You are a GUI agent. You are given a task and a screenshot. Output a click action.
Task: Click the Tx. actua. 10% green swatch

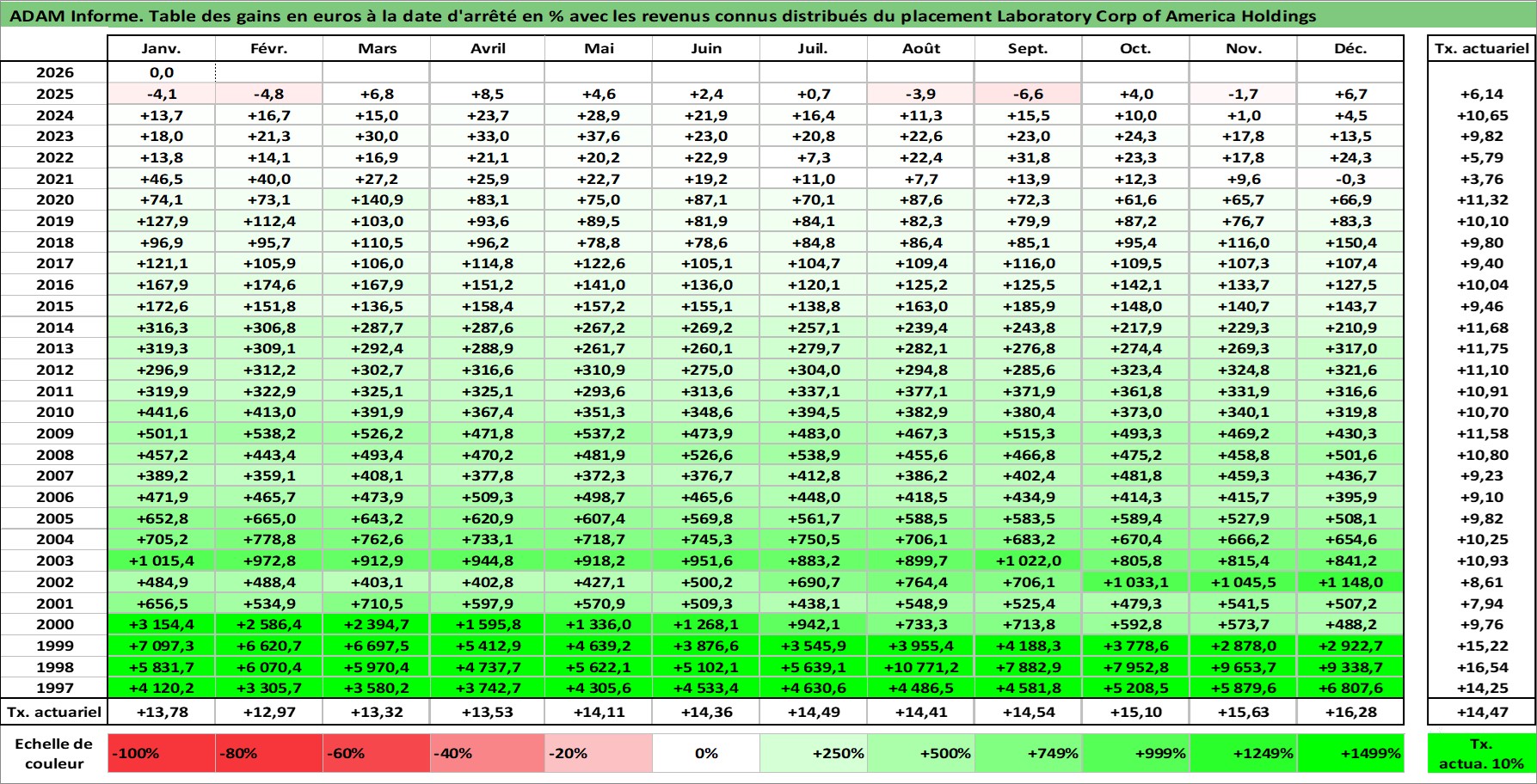pyautogui.click(x=1482, y=753)
